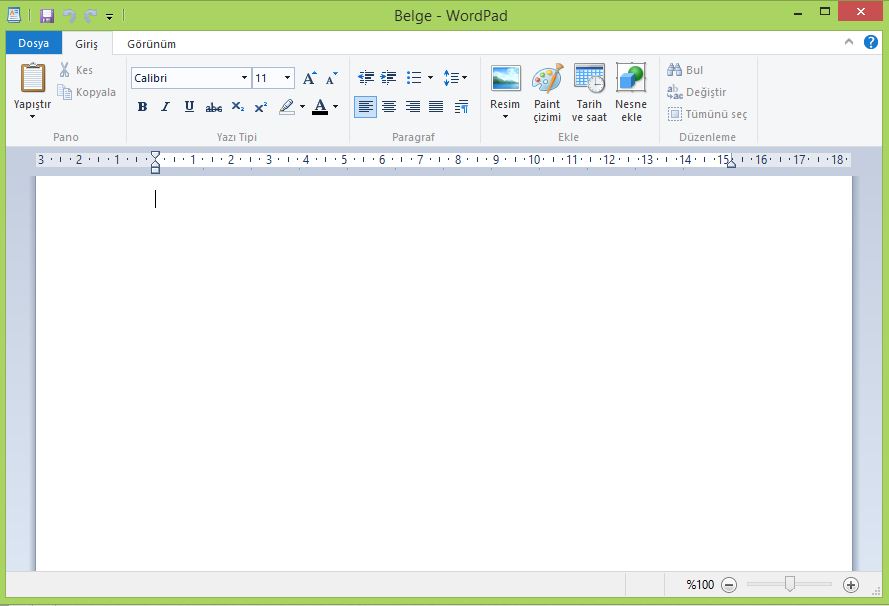Insert Tarih ve saat
Image resolution: width=889 pixels, height=606 pixels.
pyautogui.click(x=589, y=93)
